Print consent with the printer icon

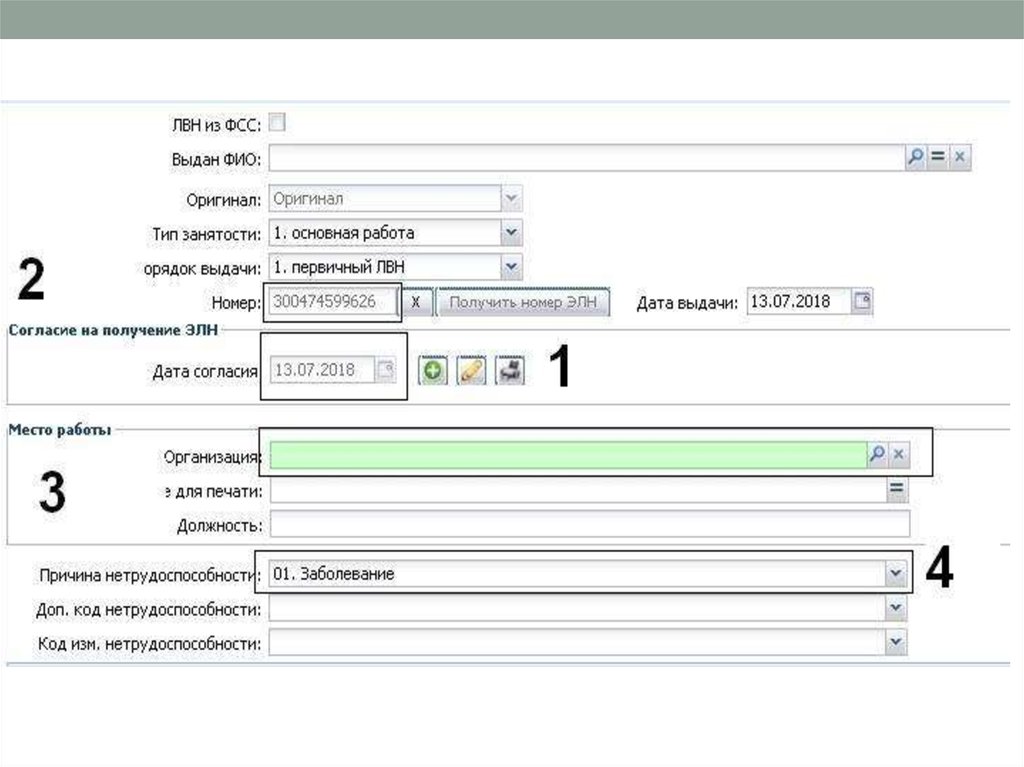(x=510, y=371)
